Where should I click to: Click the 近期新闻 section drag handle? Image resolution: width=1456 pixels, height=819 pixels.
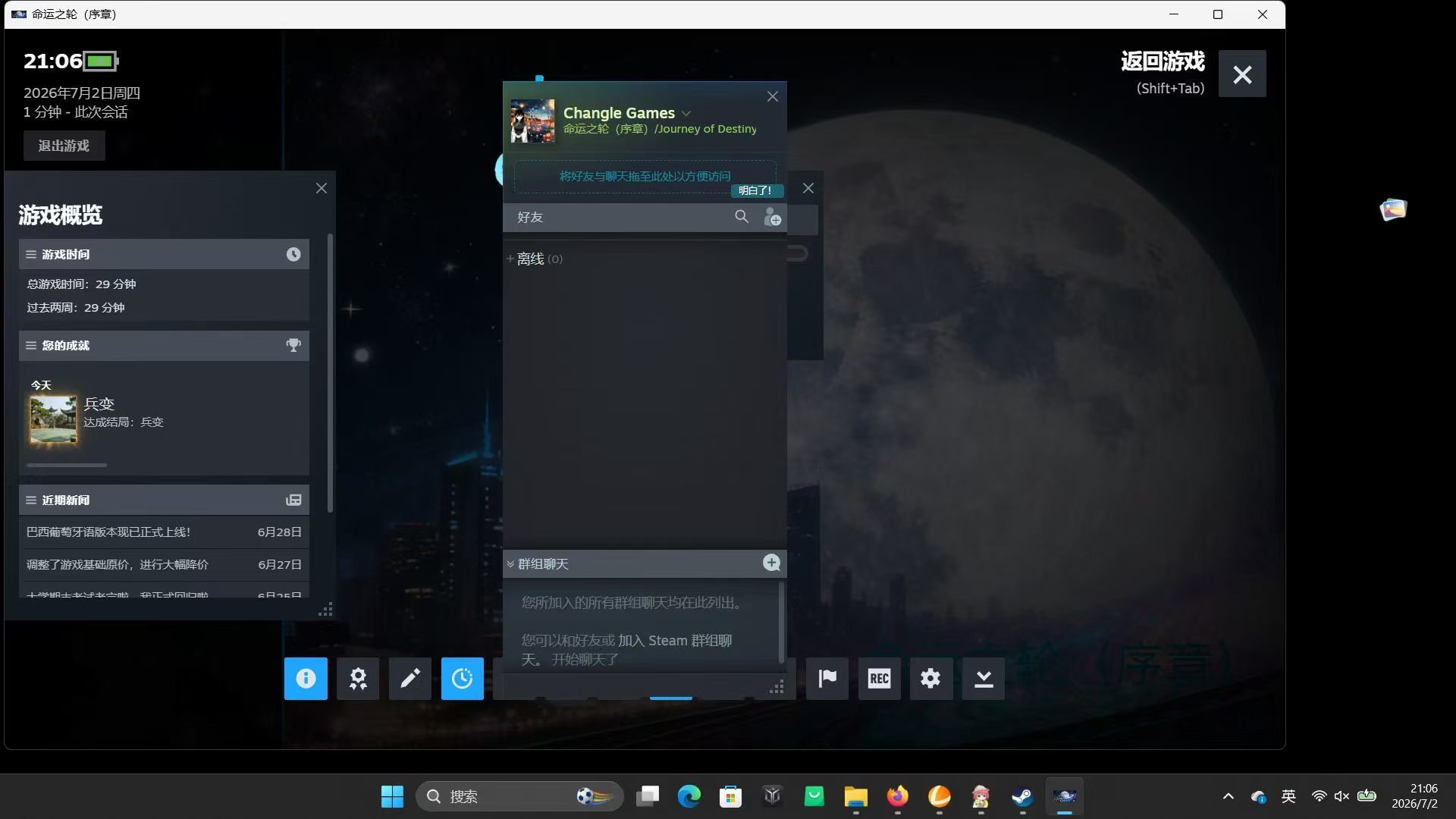pyautogui.click(x=31, y=500)
